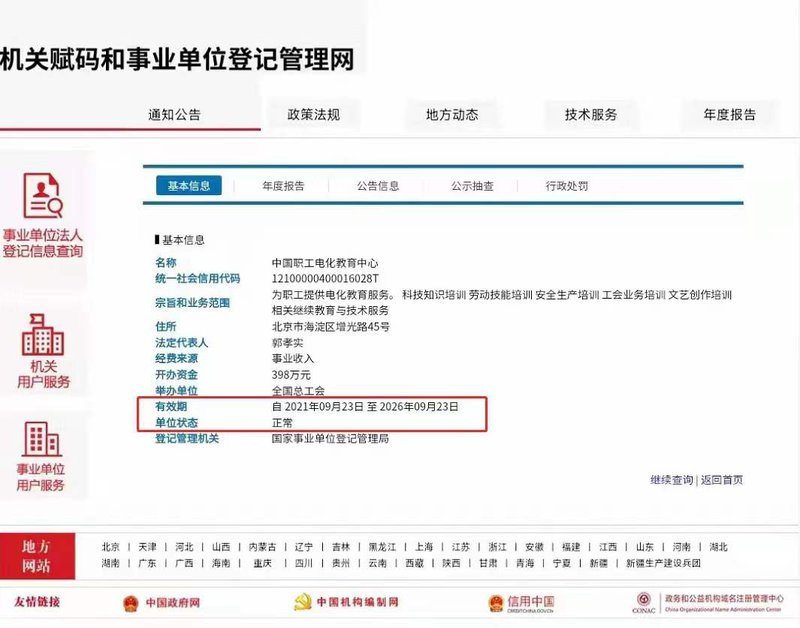Open the 安徽 local site link
Screen dimensions: 800x628
(x=534, y=547)
